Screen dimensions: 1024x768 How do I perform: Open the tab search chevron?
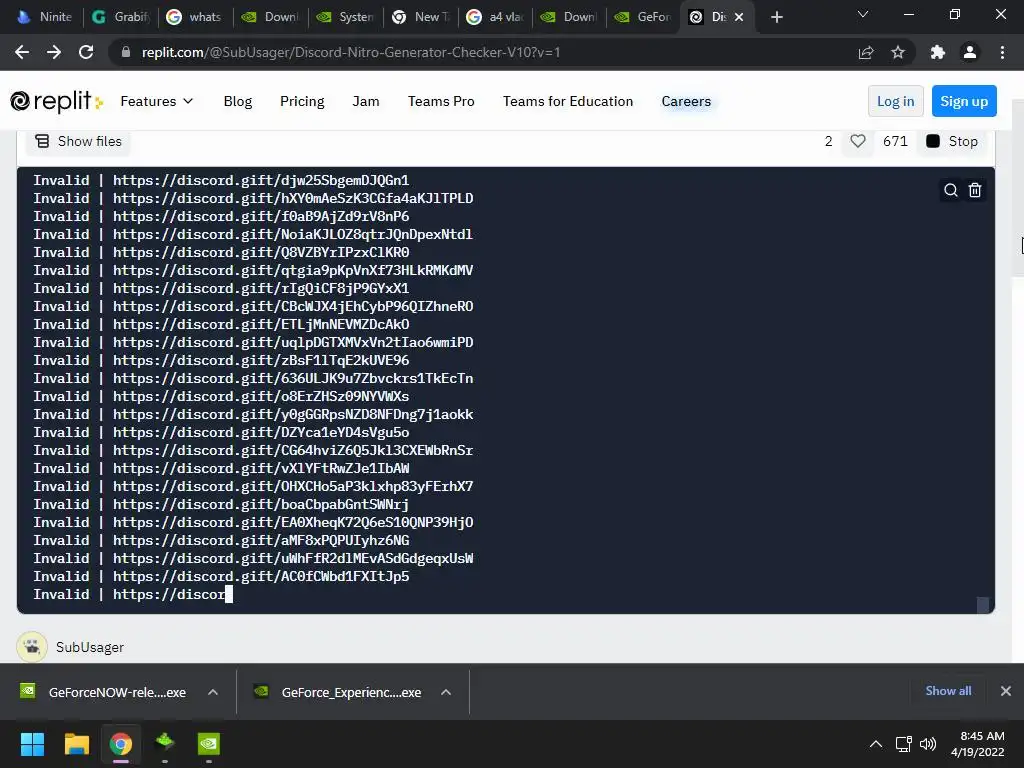coord(863,14)
